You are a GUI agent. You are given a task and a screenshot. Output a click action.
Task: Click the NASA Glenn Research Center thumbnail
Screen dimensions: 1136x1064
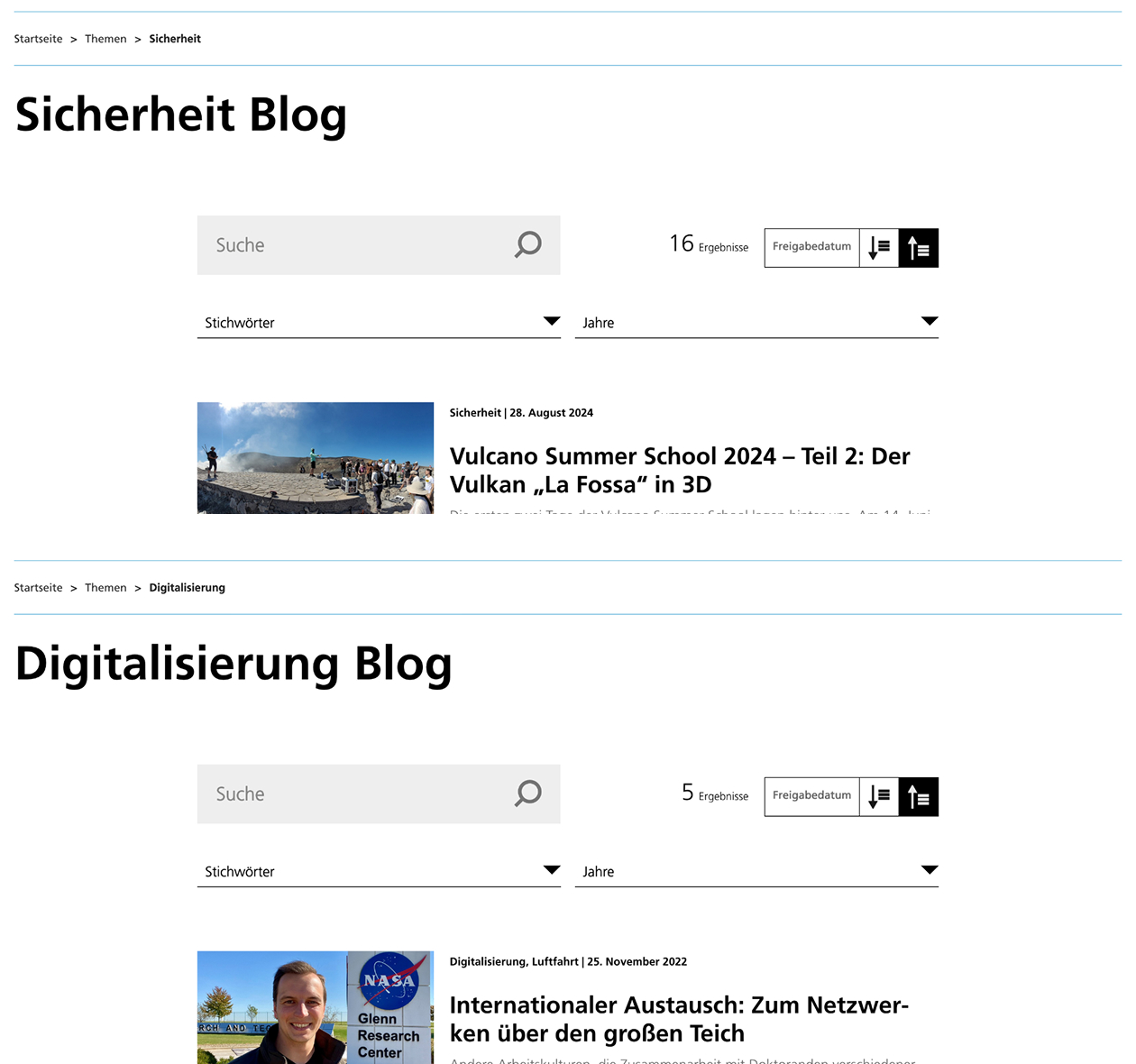pyautogui.click(x=316, y=1007)
